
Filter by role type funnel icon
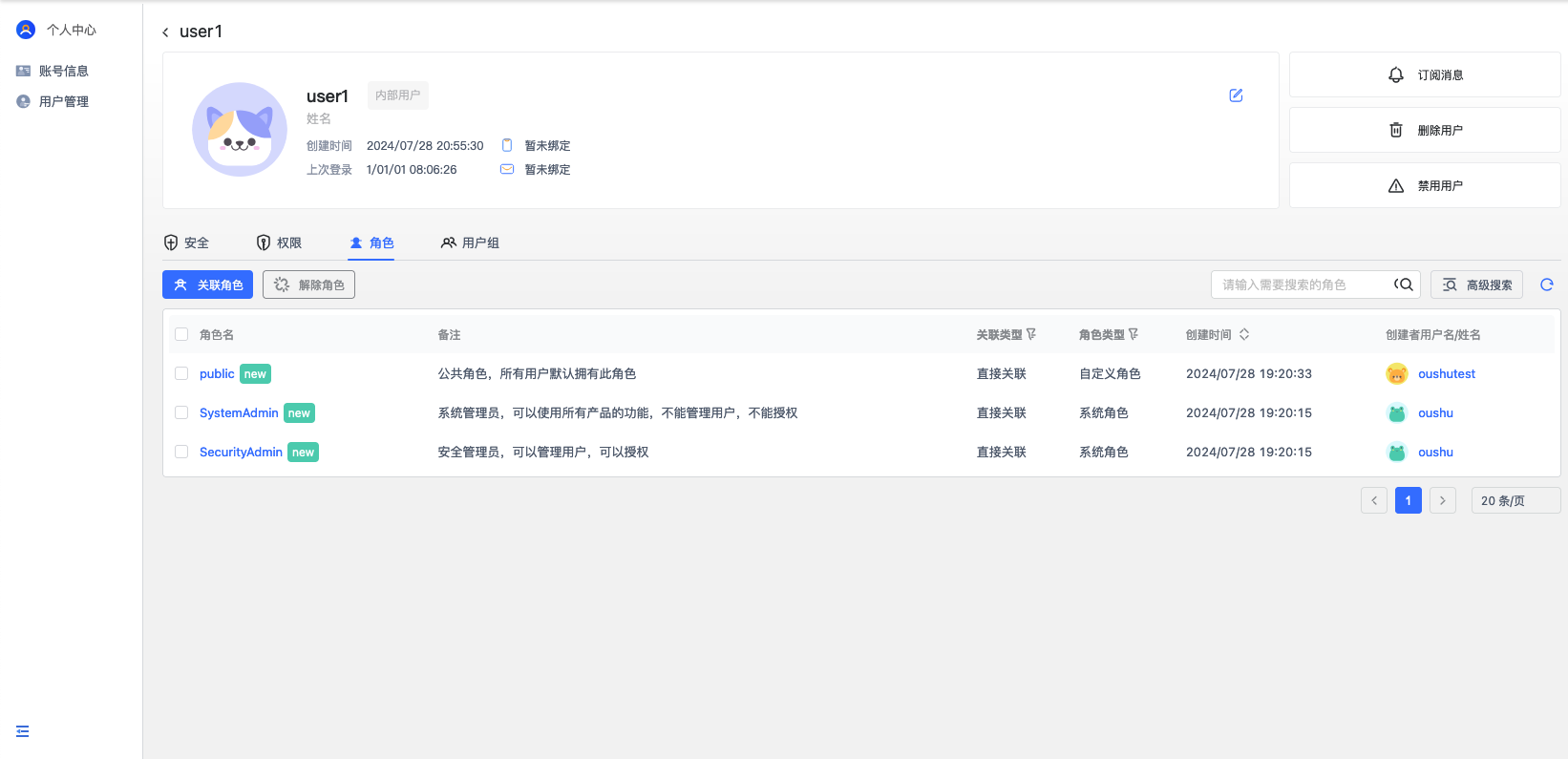[x=1134, y=334]
